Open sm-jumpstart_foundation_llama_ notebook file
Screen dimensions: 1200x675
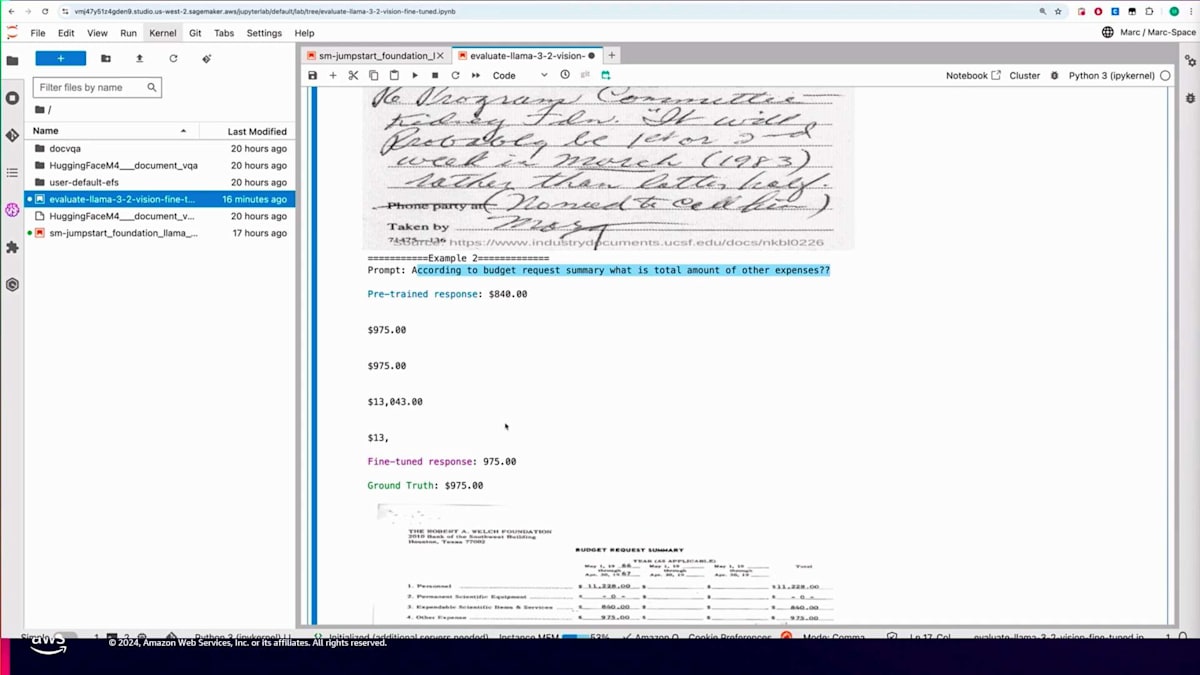pos(160,233)
